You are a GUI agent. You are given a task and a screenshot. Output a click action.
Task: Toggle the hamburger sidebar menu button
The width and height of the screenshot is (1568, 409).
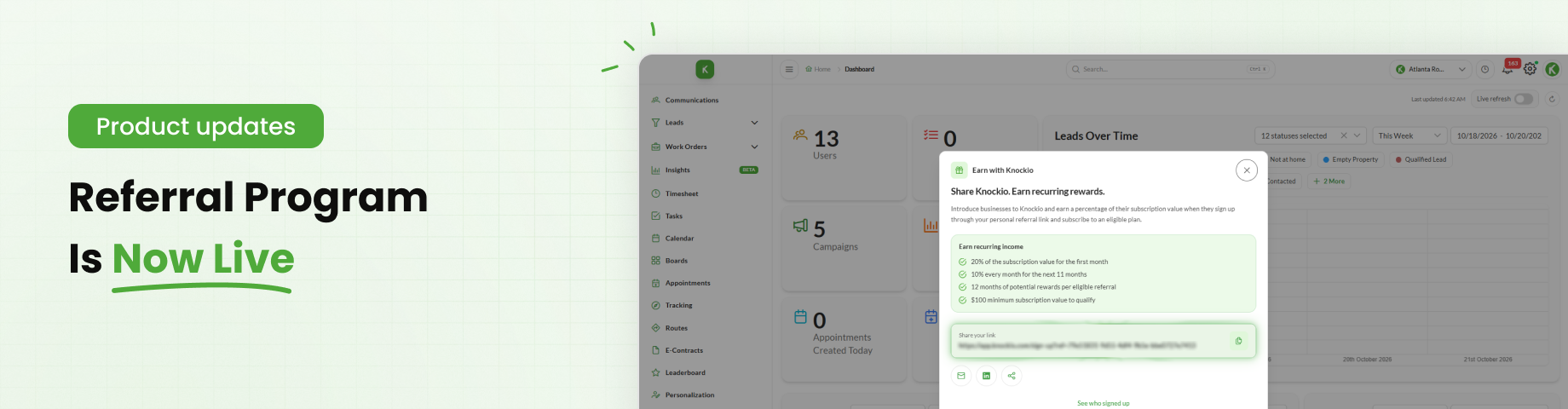789,69
